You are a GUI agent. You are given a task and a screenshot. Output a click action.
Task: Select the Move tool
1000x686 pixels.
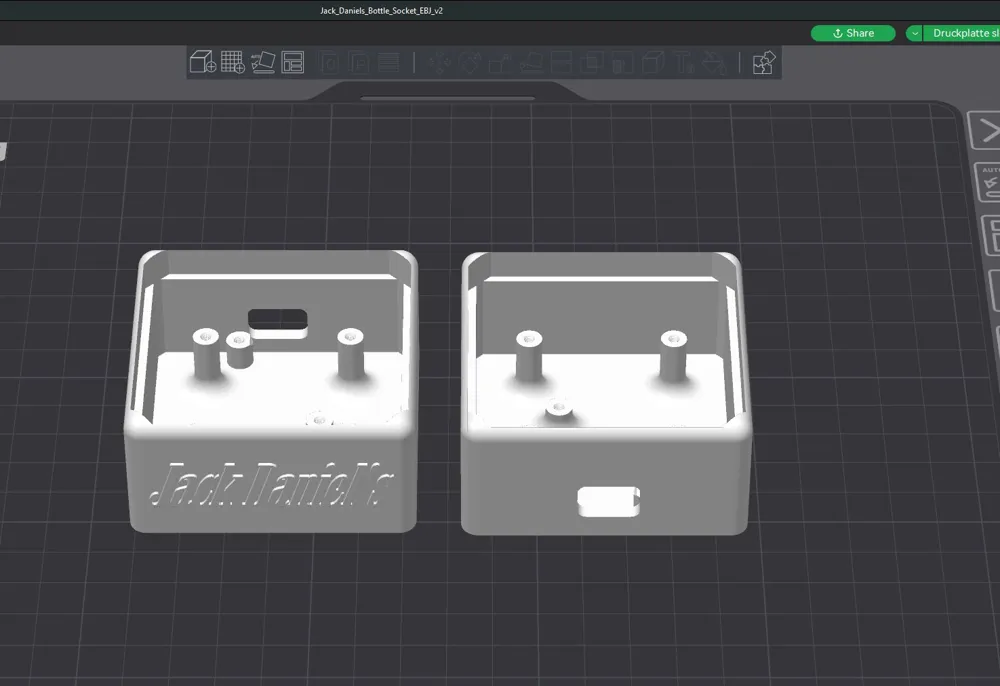[x=439, y=62]
